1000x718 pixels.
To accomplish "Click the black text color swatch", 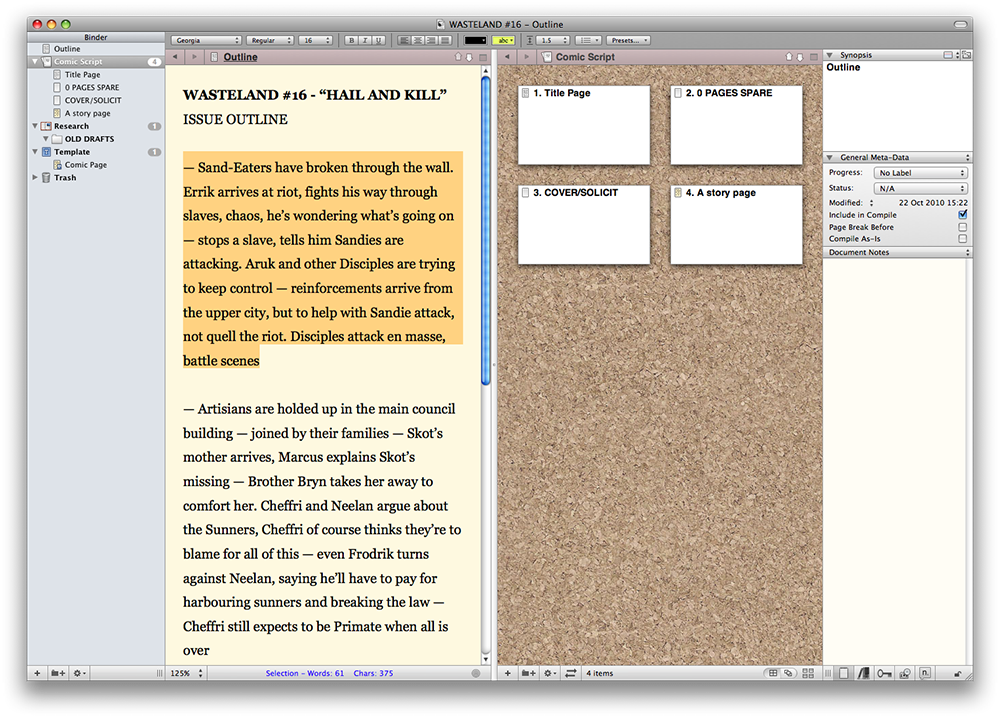I will point(475,41).
